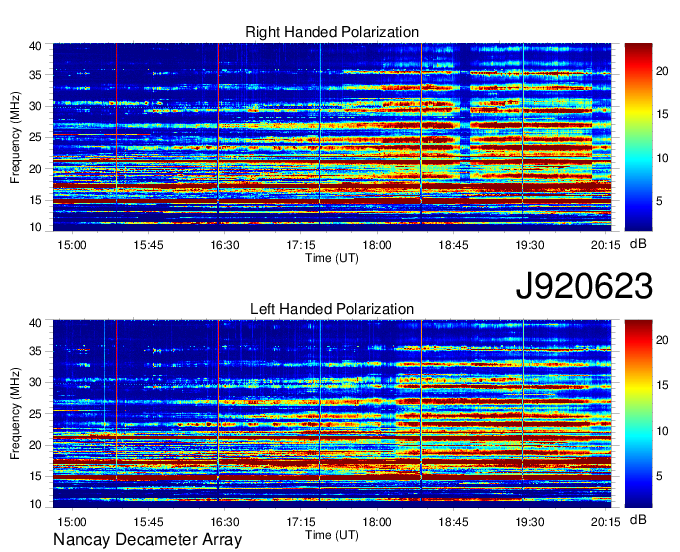680x552 pixels.
Task: Click the 5 dB tick on Left Handed colorbar
Action: [659, 477]
